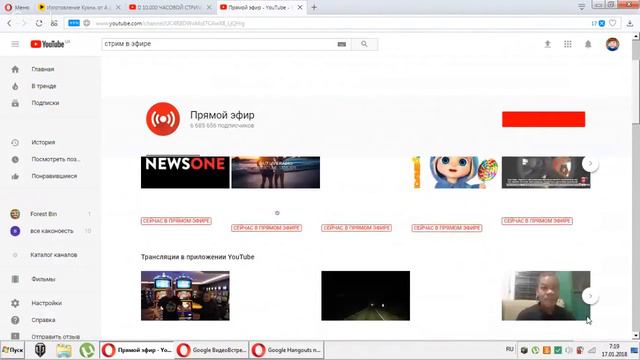
Task: Click the RU language indicator in tray
Action: click(509, 349)
